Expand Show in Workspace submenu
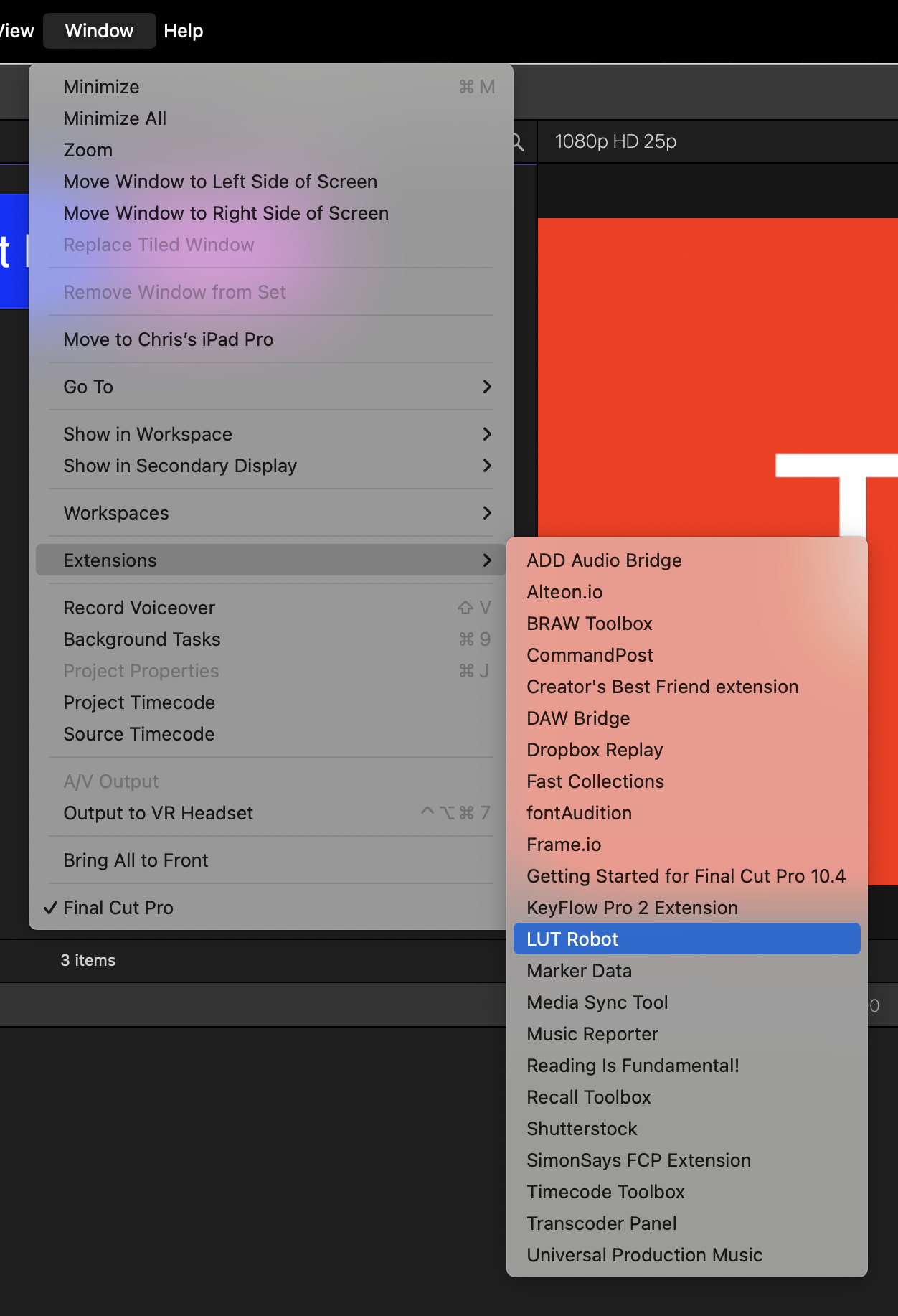This screenshot has width=898, height=1316. (x=486, y=434)
